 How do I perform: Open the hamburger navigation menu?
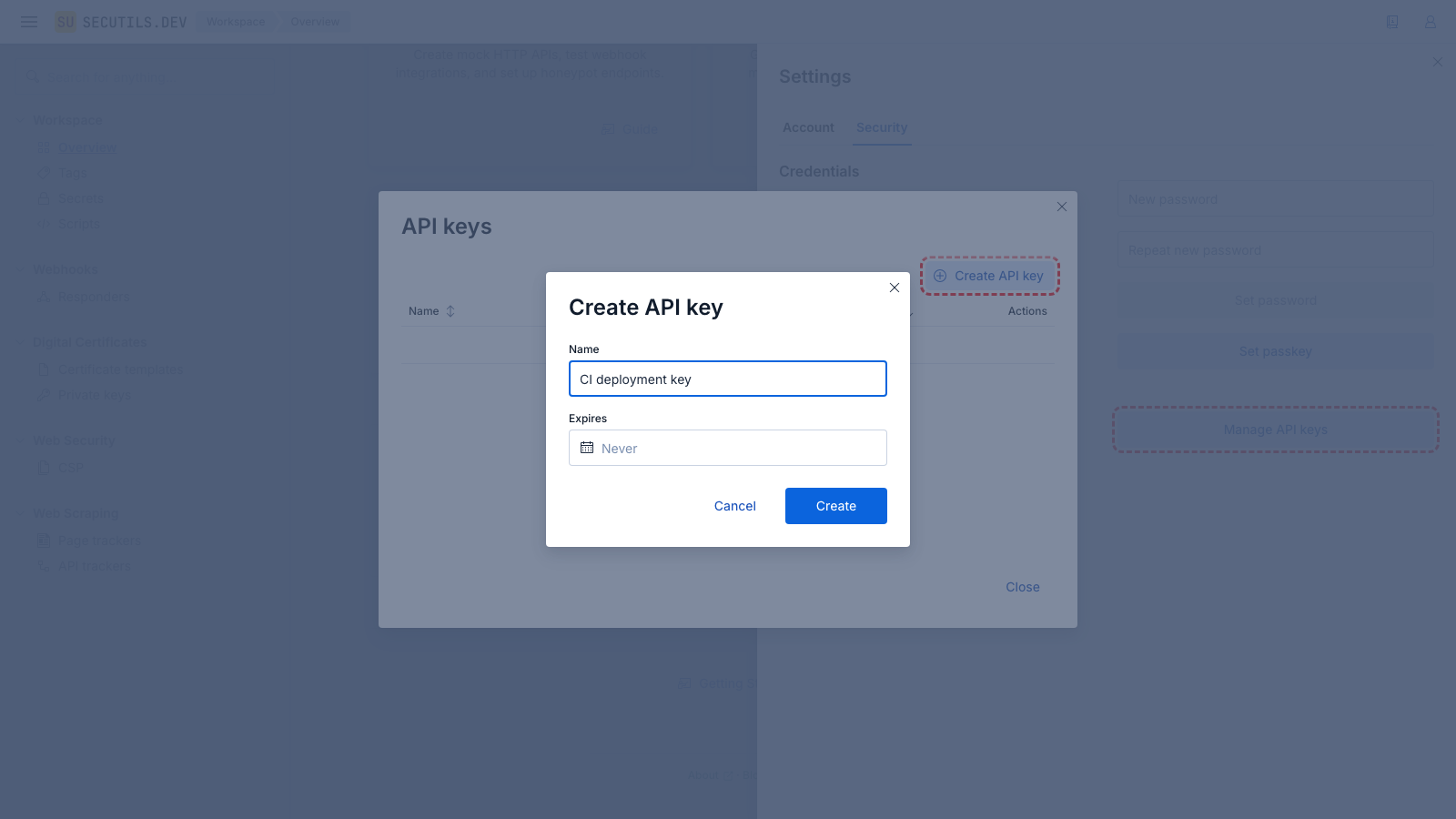point(29,22)
